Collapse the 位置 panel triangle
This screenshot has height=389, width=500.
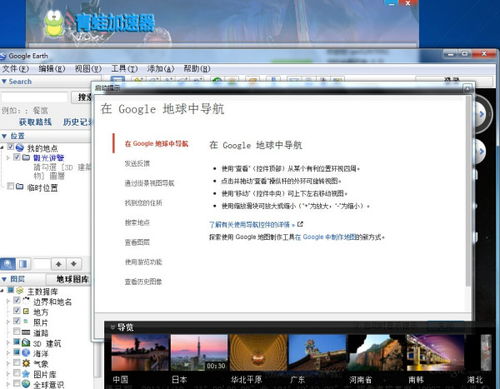coord(4,136)
